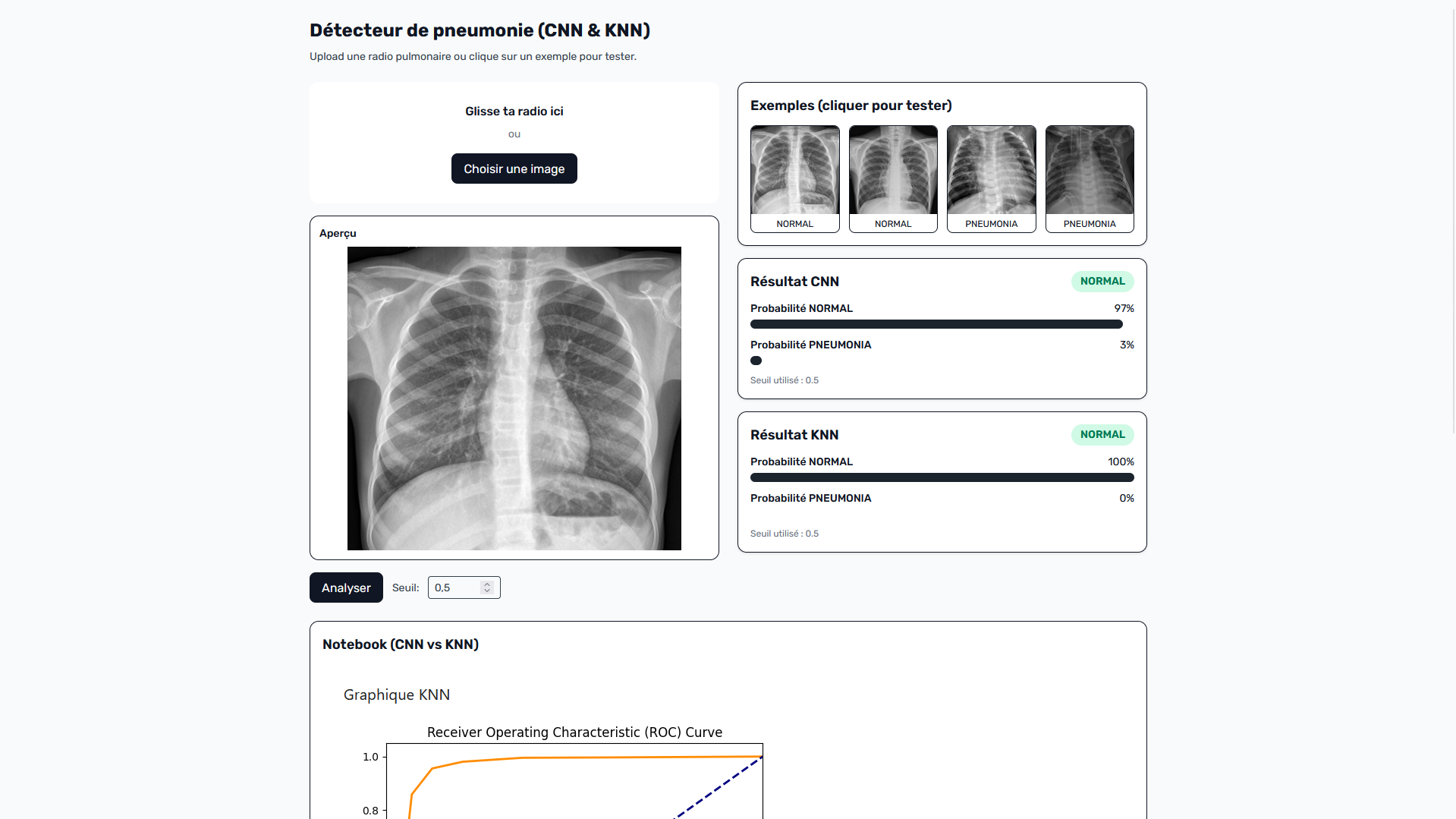Select the first NORMAL example radiograph
This screenshot has height=819, width=1456.
(794, 178)
